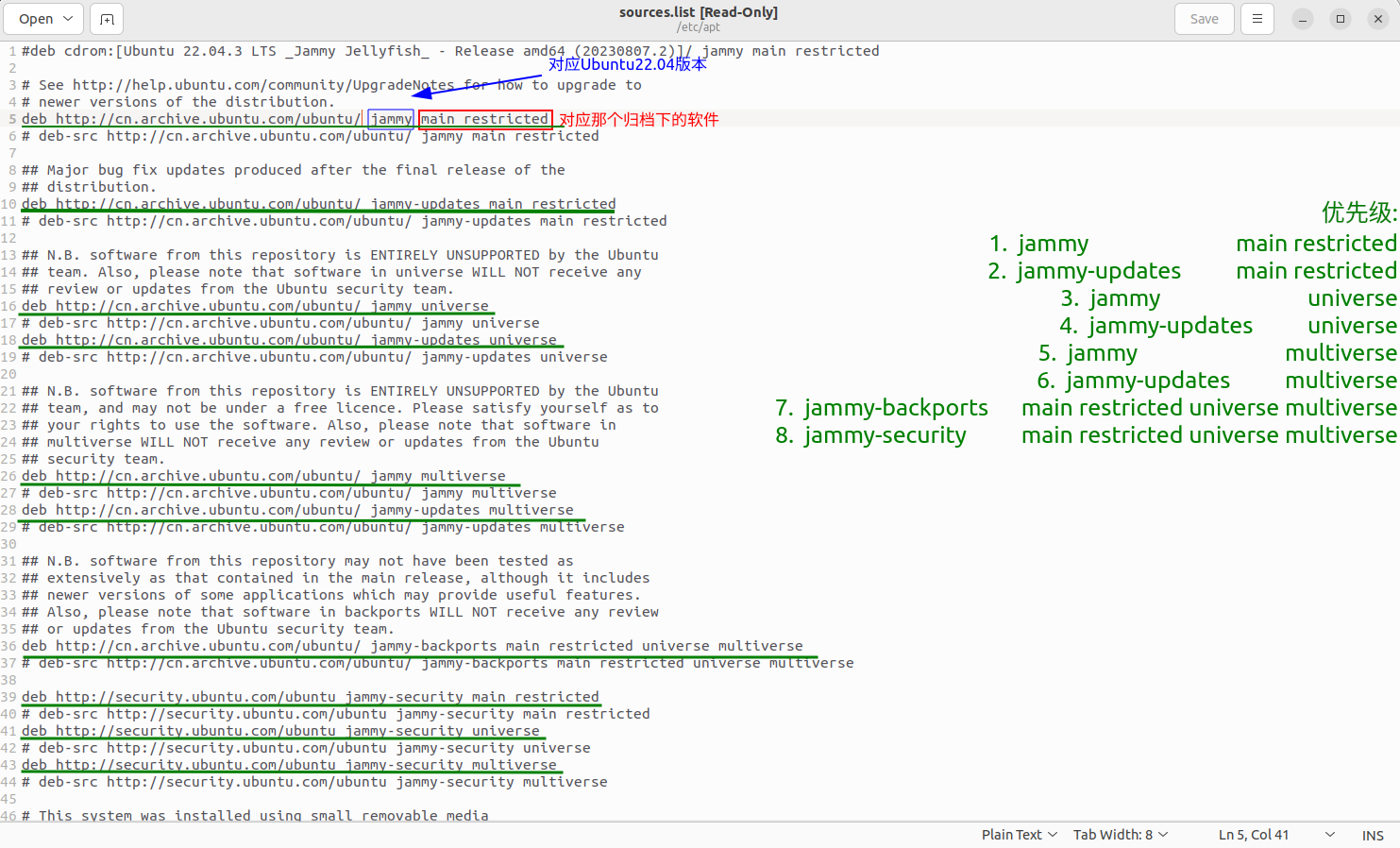
Task: Click the '# See http://help.ubuntu.com/community/UpgradeNotes' line
Action: point(331,85)
